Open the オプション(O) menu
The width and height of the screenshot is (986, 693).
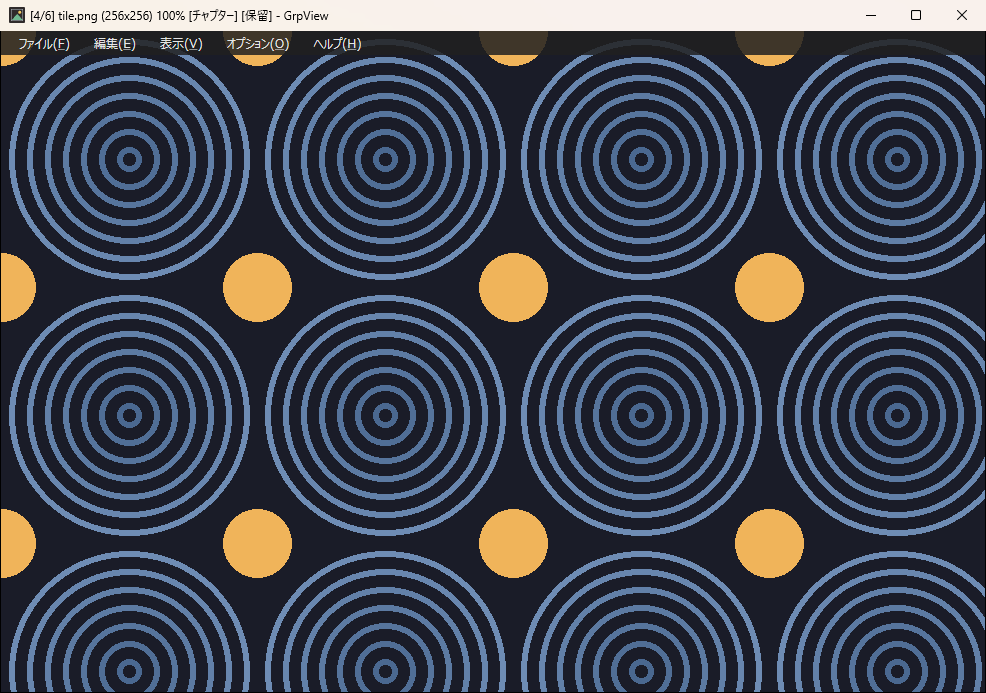point(257,43)
